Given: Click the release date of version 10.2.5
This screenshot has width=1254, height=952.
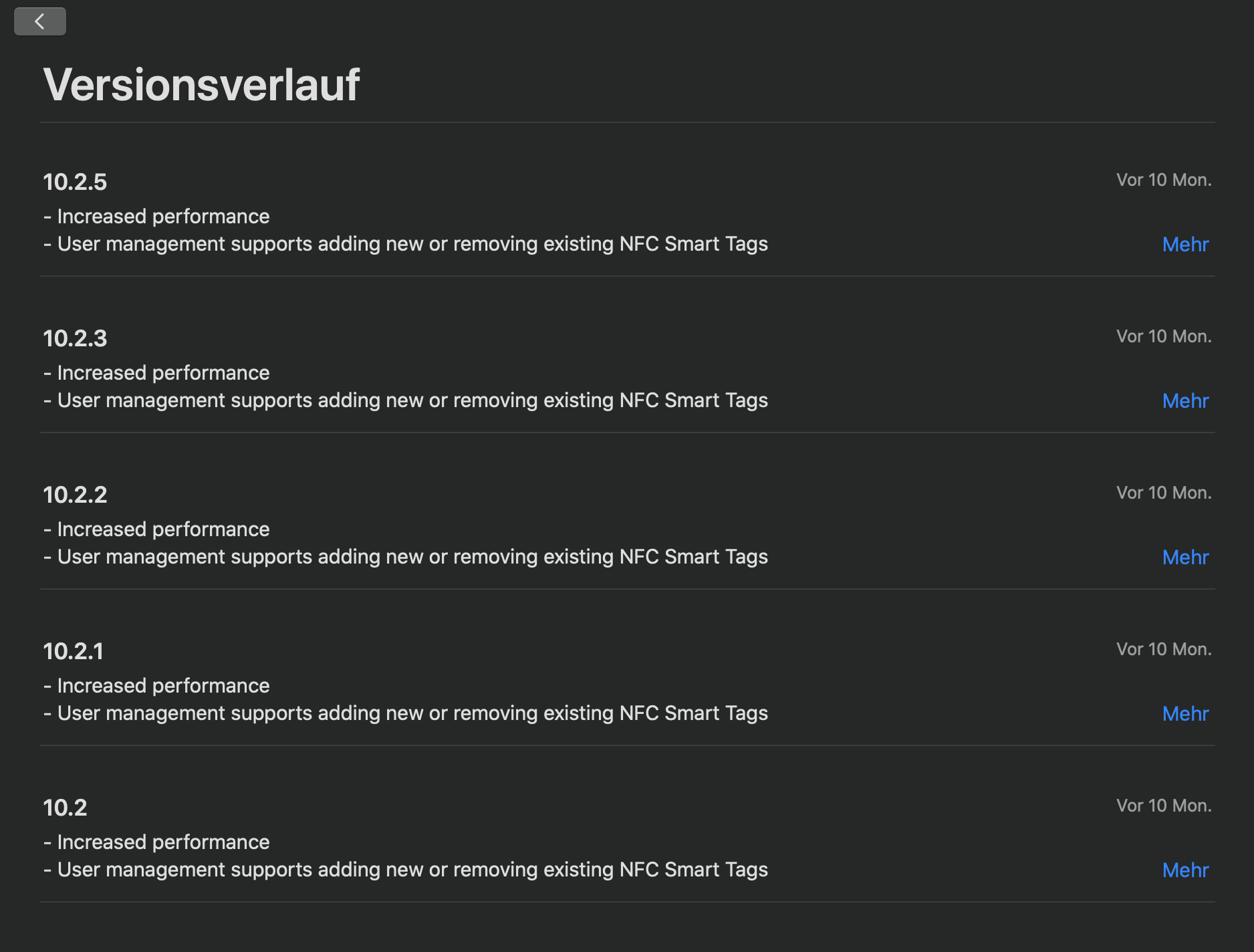Looking at the screenshot, I should point(1164,180).
